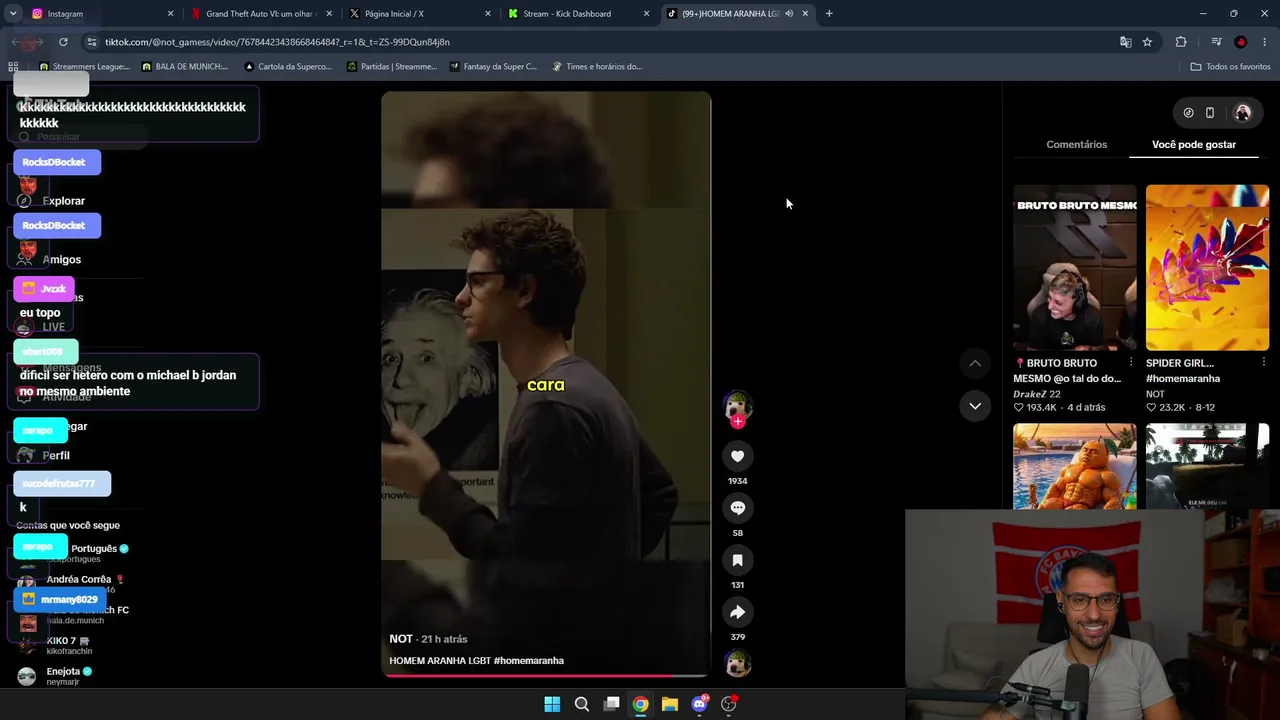Open the SPIDER GIRL video thumbnail
Image resolution: width=1280 pixels, height=720 pixels.
pyautogui.click(x=1207, y=268)
